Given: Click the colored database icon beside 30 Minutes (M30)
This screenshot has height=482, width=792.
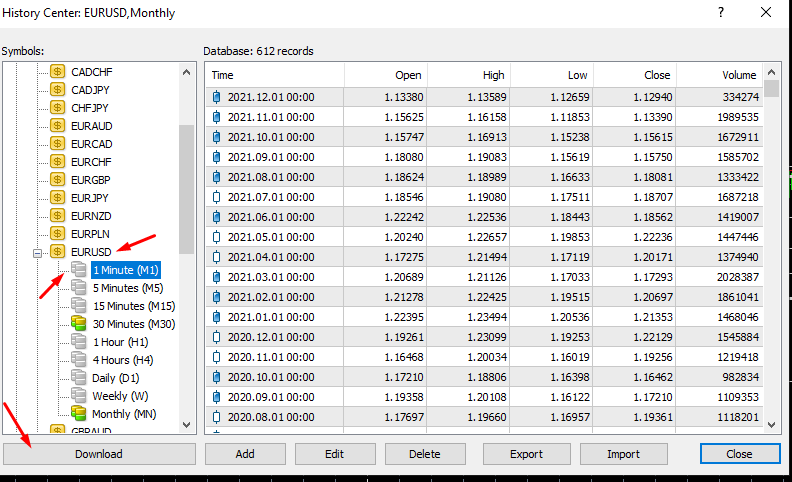Looking at the screenshot, I should (x=78, y=323).
